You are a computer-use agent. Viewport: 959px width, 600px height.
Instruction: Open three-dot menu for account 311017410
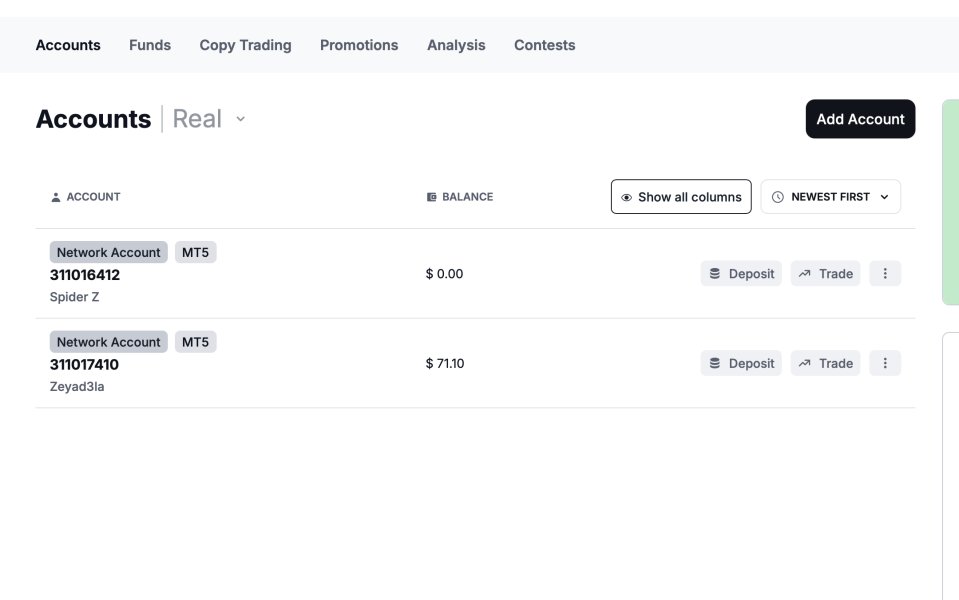pos(885,363)
